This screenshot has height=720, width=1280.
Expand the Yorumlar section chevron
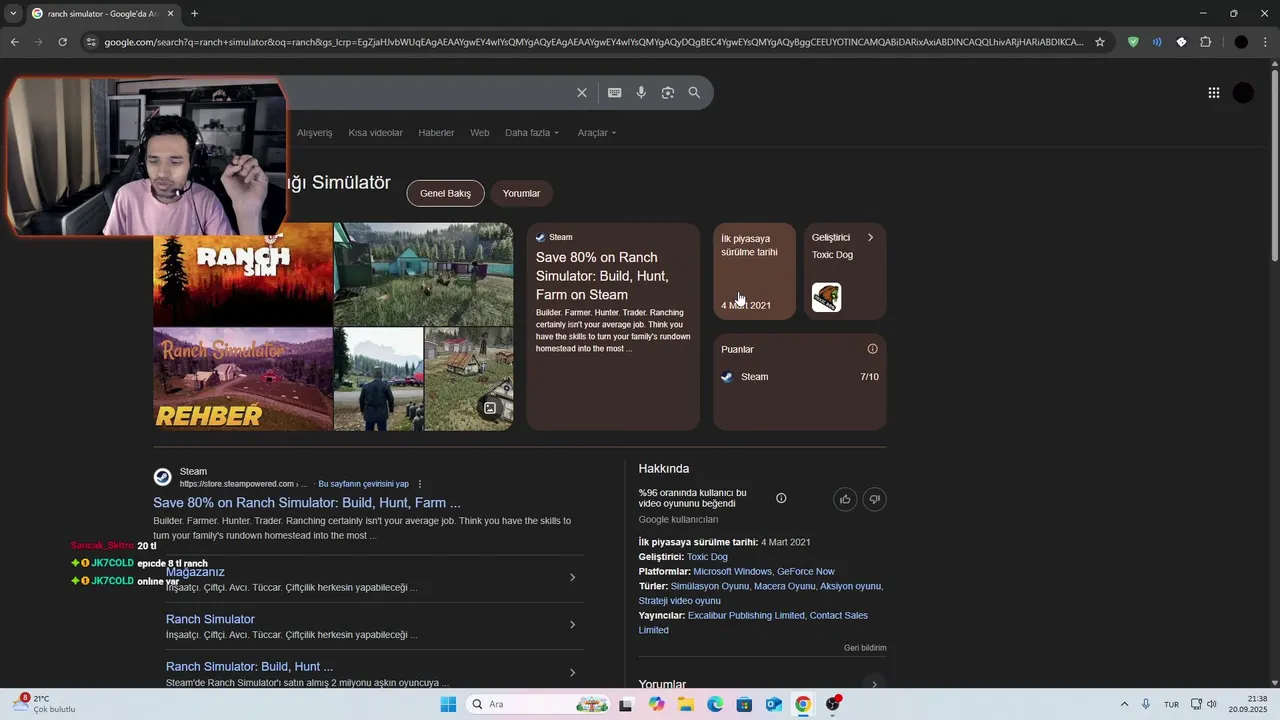[x=874, y=684]
